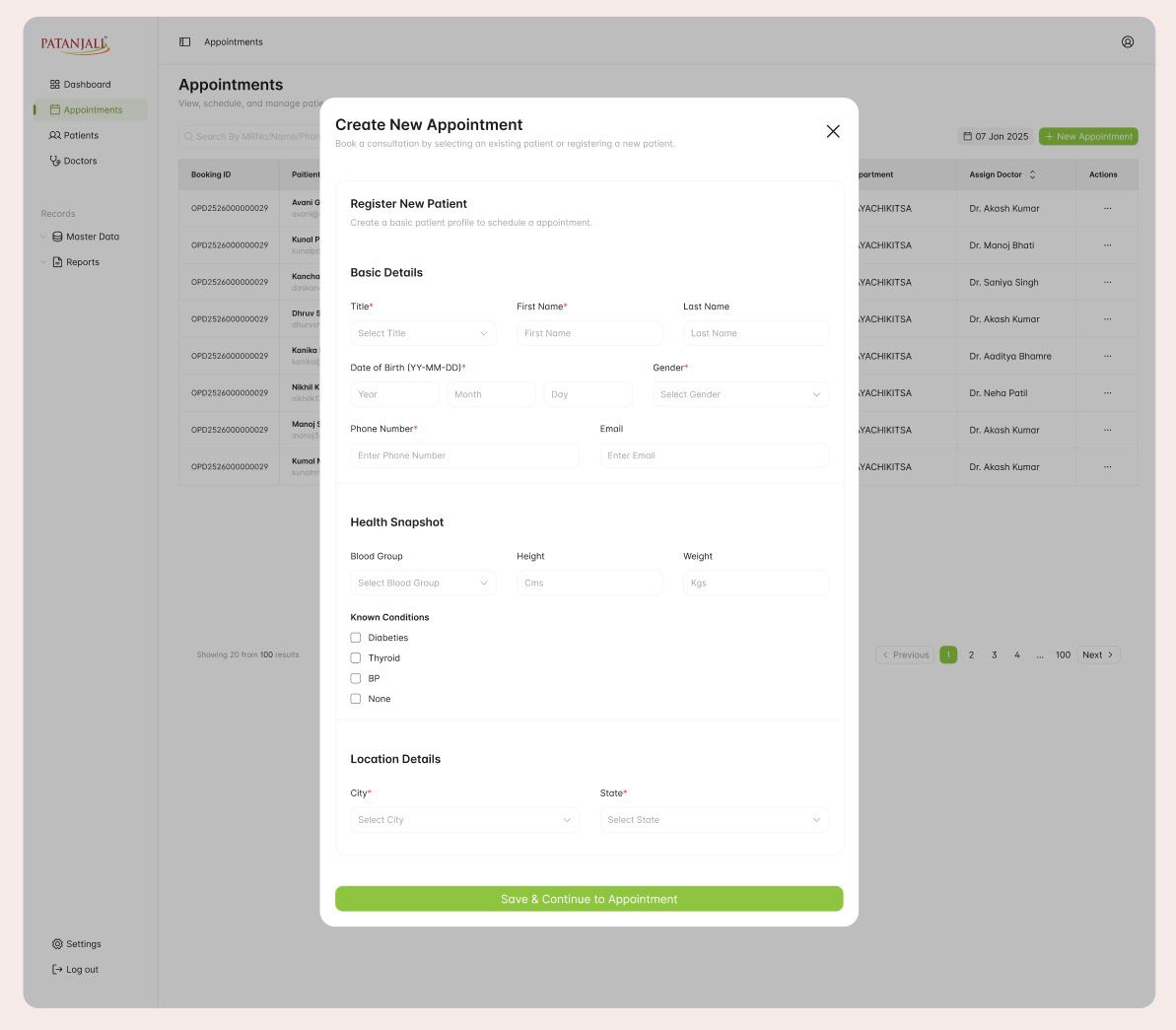Check the None condition checkbox
Image resolution: width=1176 pixels, height=1030 pixels.
356,699
